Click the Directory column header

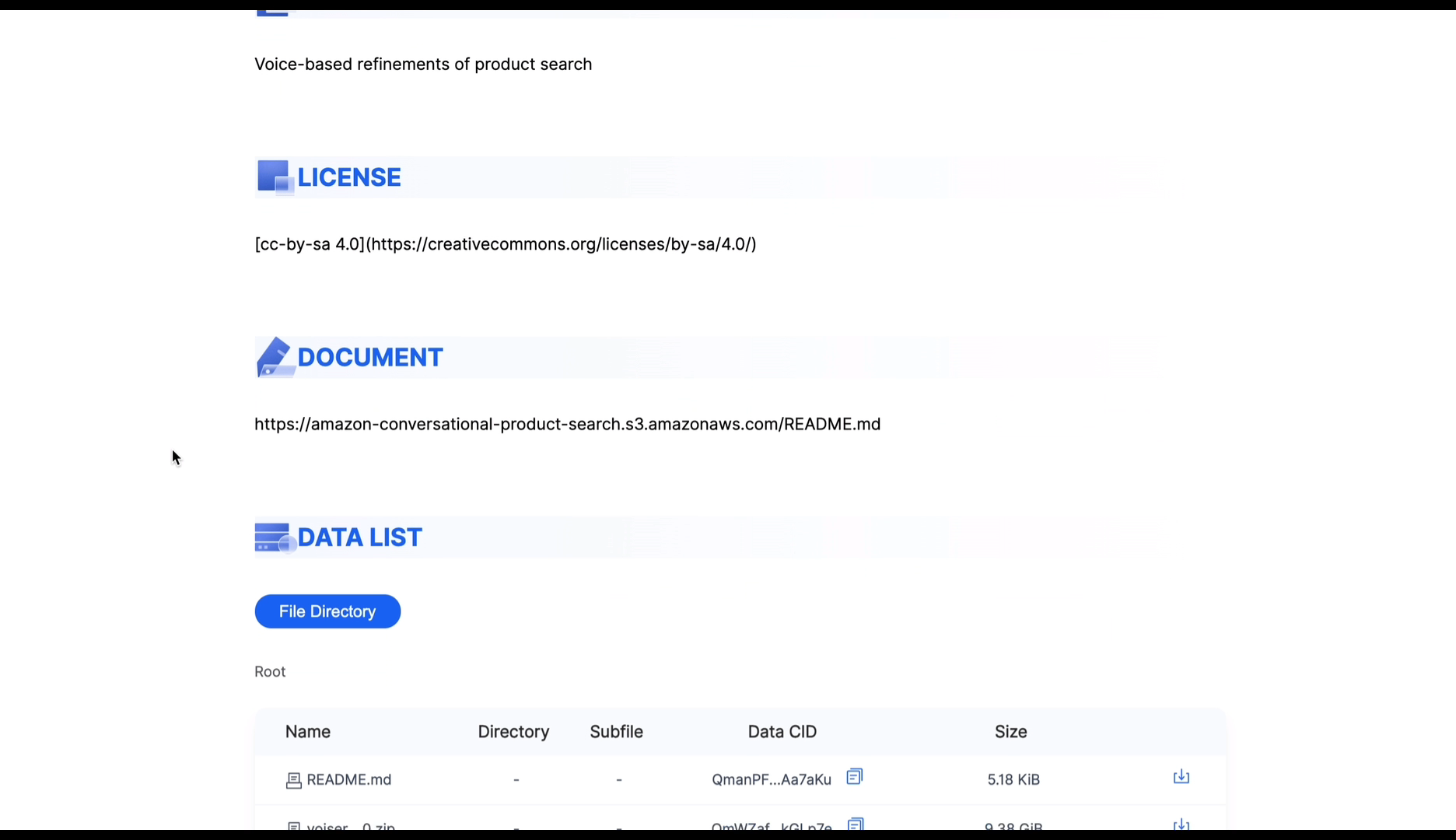click(x=513, y=732)
